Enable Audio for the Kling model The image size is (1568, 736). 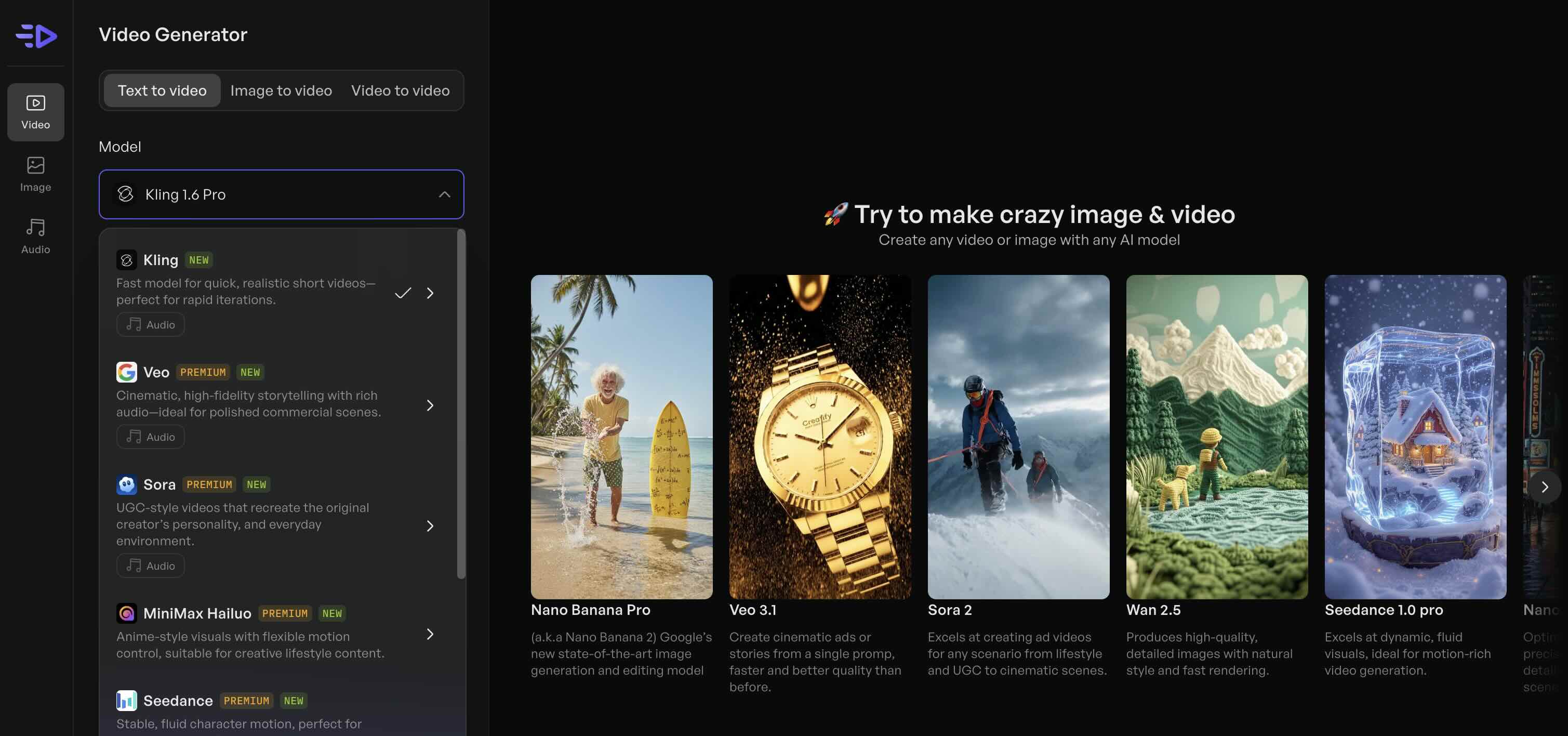point(150,324)
